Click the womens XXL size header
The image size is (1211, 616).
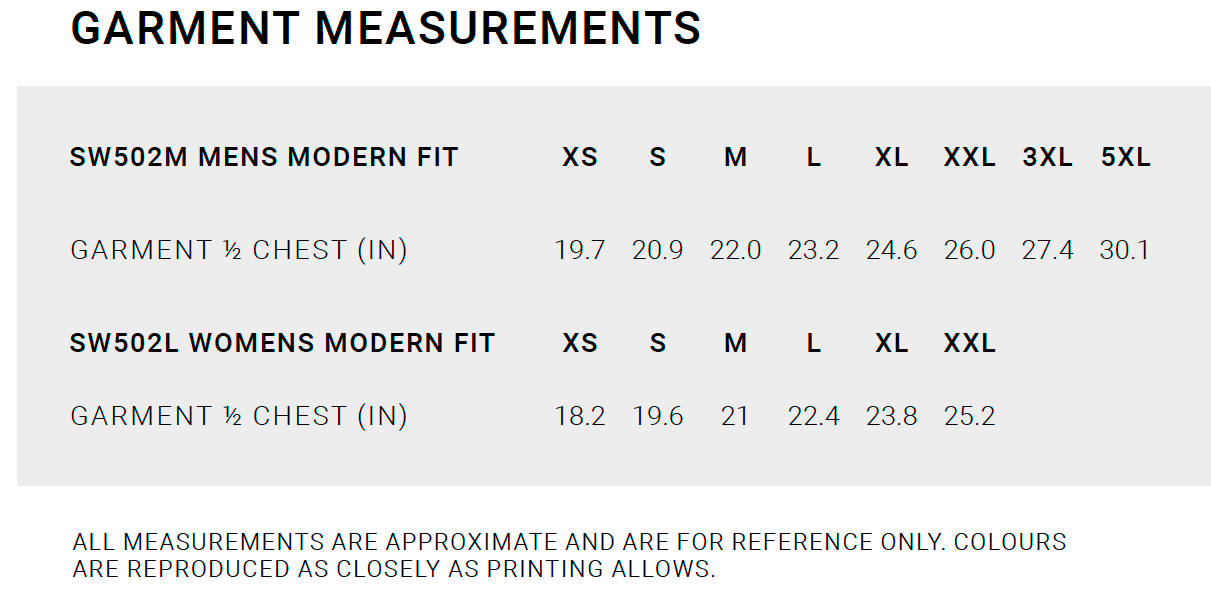coord(970,343)
